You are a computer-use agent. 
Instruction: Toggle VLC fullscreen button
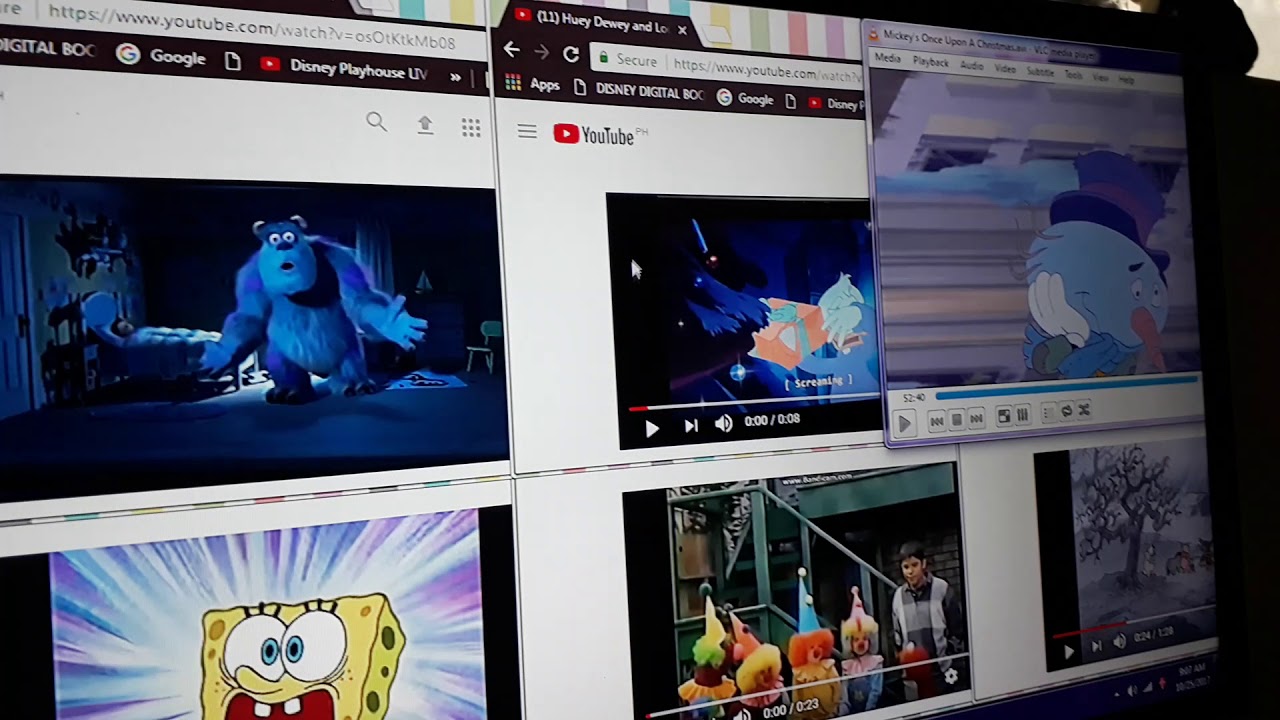[x=1004, y=416]
